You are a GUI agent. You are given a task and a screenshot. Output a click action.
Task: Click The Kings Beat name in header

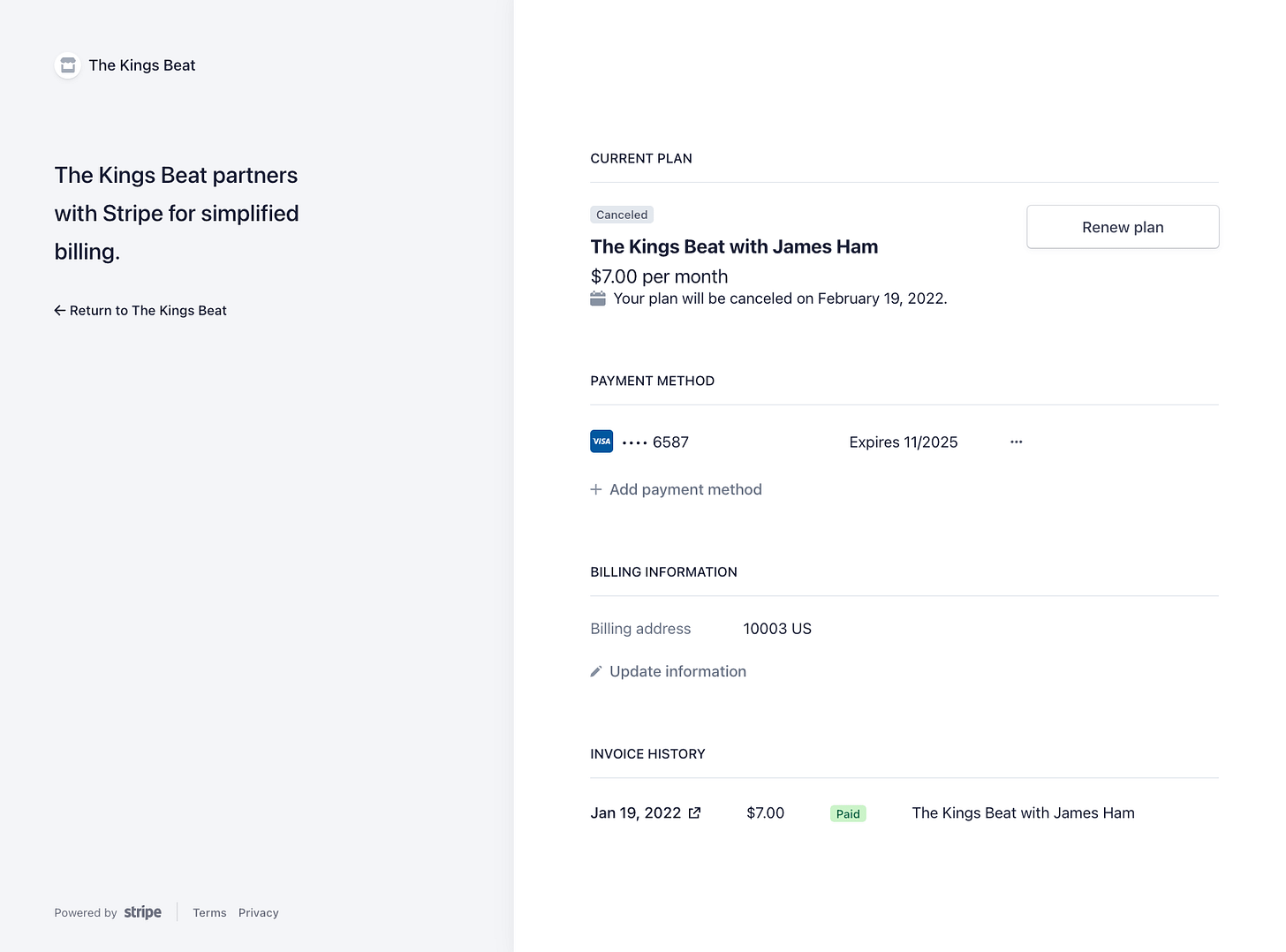coord(142,65)
